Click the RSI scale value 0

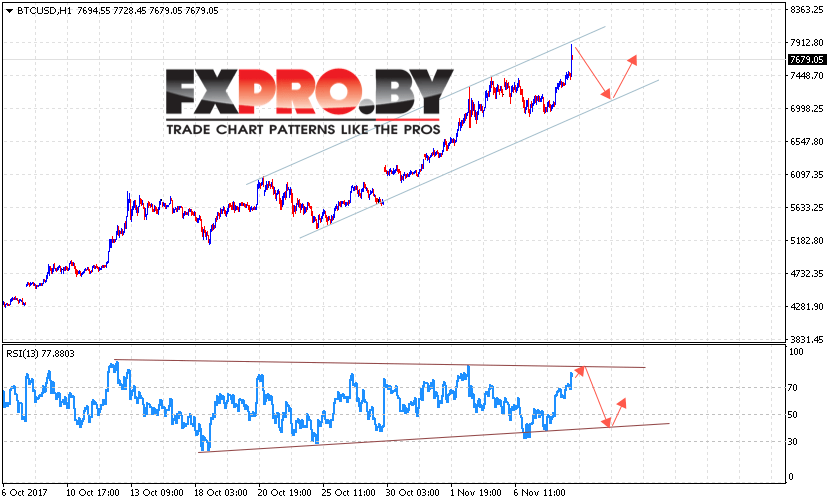pos(791,477)
